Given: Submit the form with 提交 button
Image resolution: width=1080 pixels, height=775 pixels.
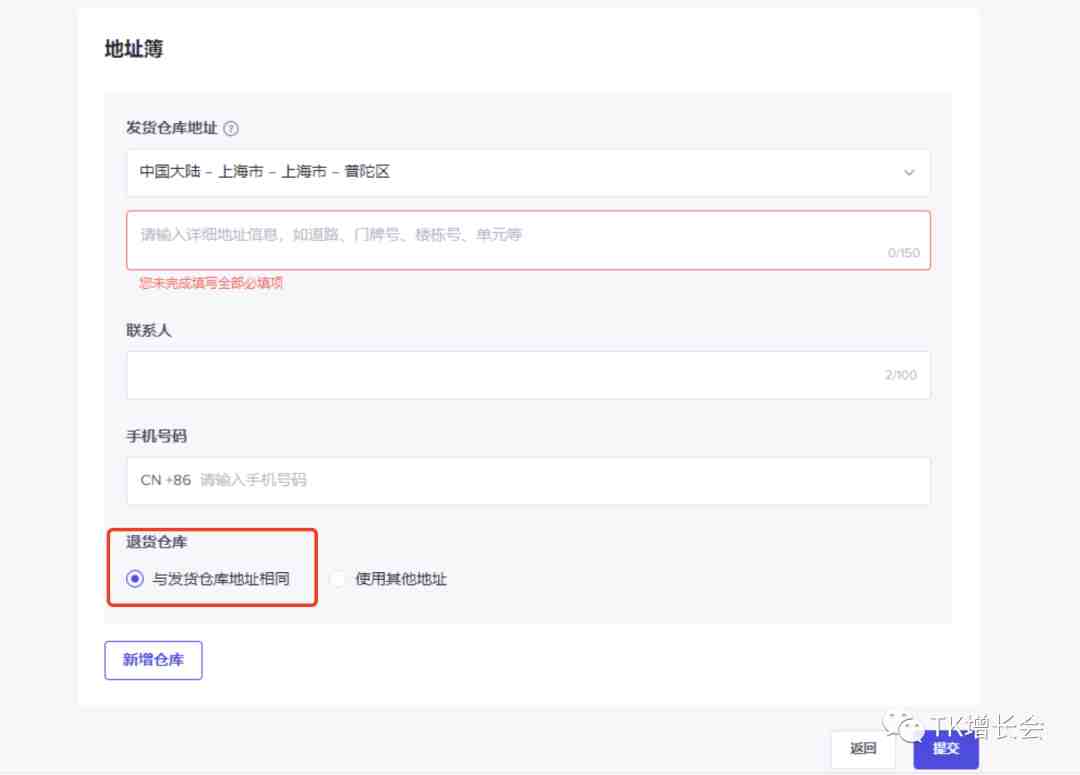Looking at the screenshot, I should pos(946,749).
